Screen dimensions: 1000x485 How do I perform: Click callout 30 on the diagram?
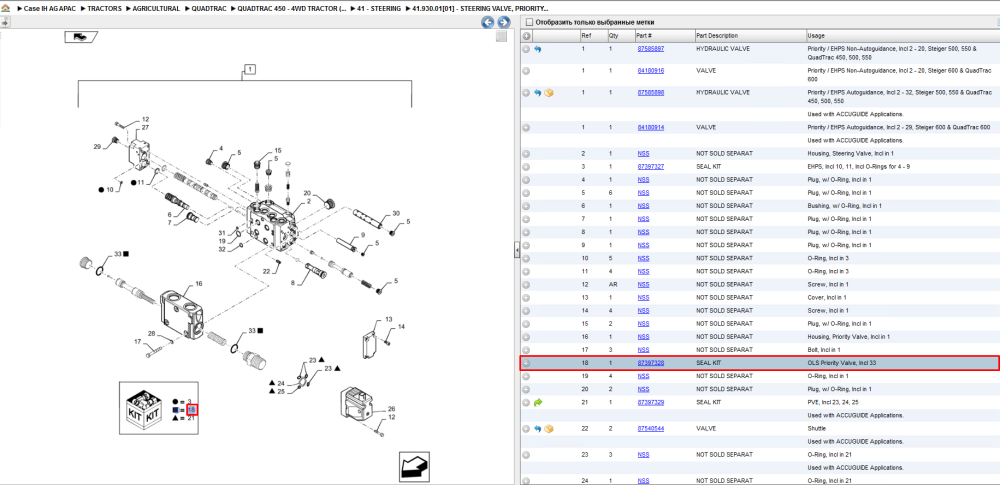click(x=395, y=213)
